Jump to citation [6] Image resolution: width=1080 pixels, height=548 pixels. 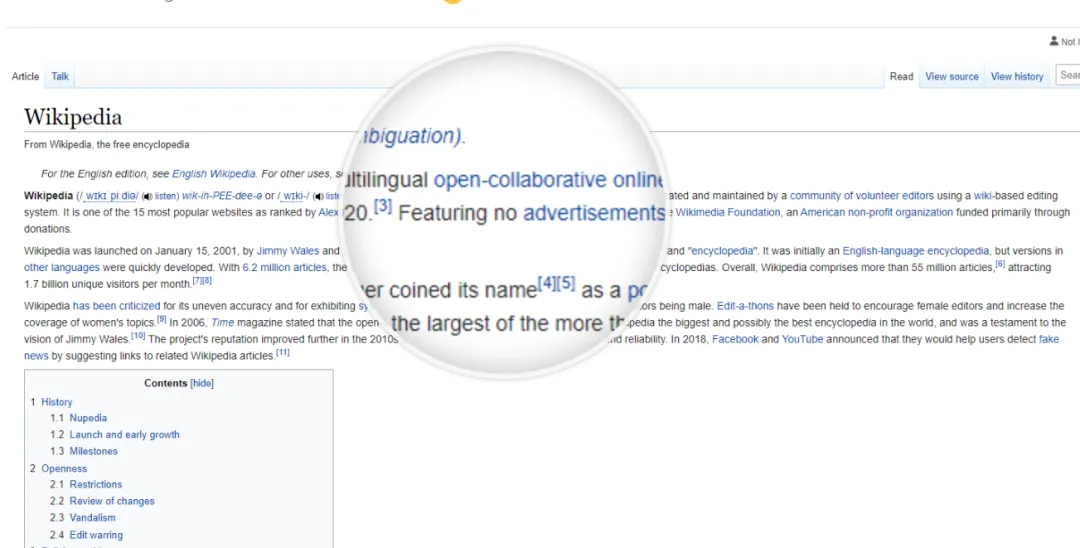(1000, 264)
